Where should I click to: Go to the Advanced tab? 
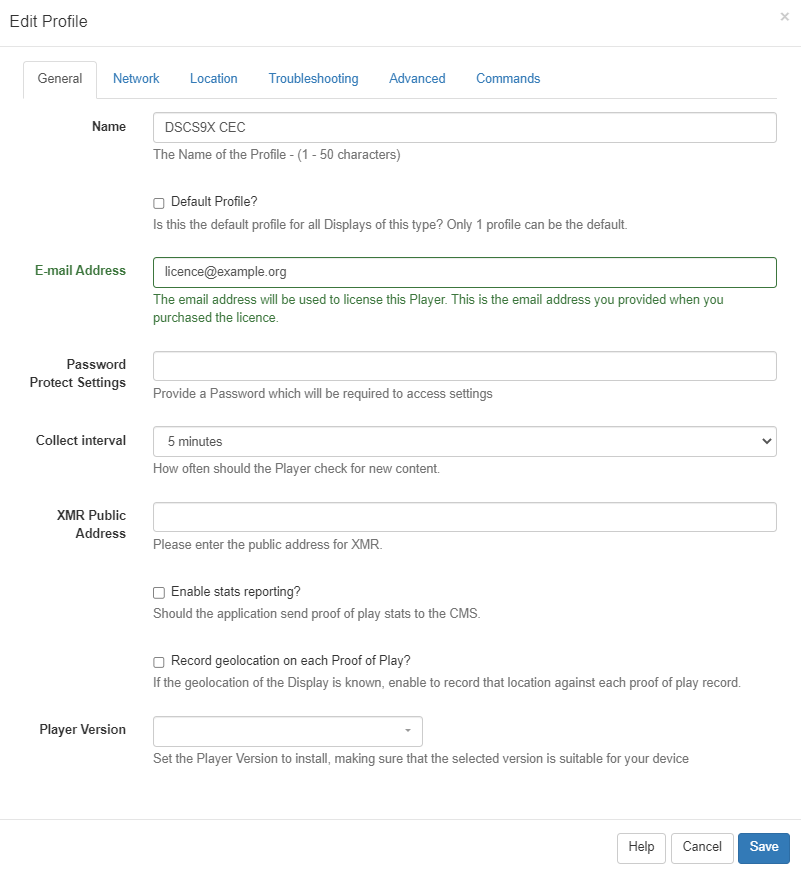tap(417, 79)
